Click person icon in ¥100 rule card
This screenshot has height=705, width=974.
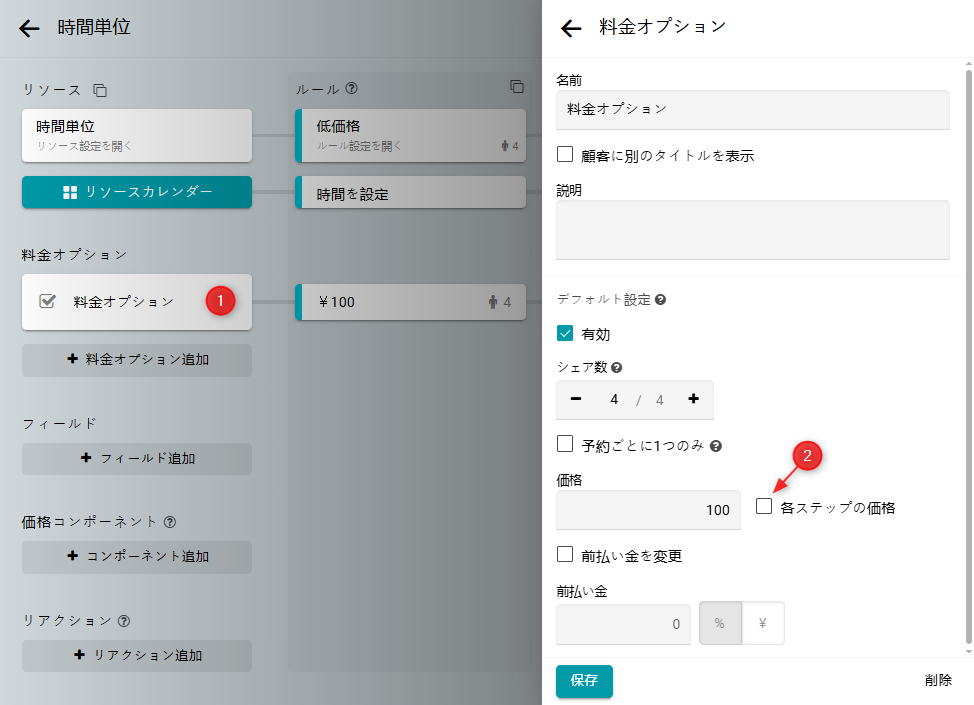point(493,302)
